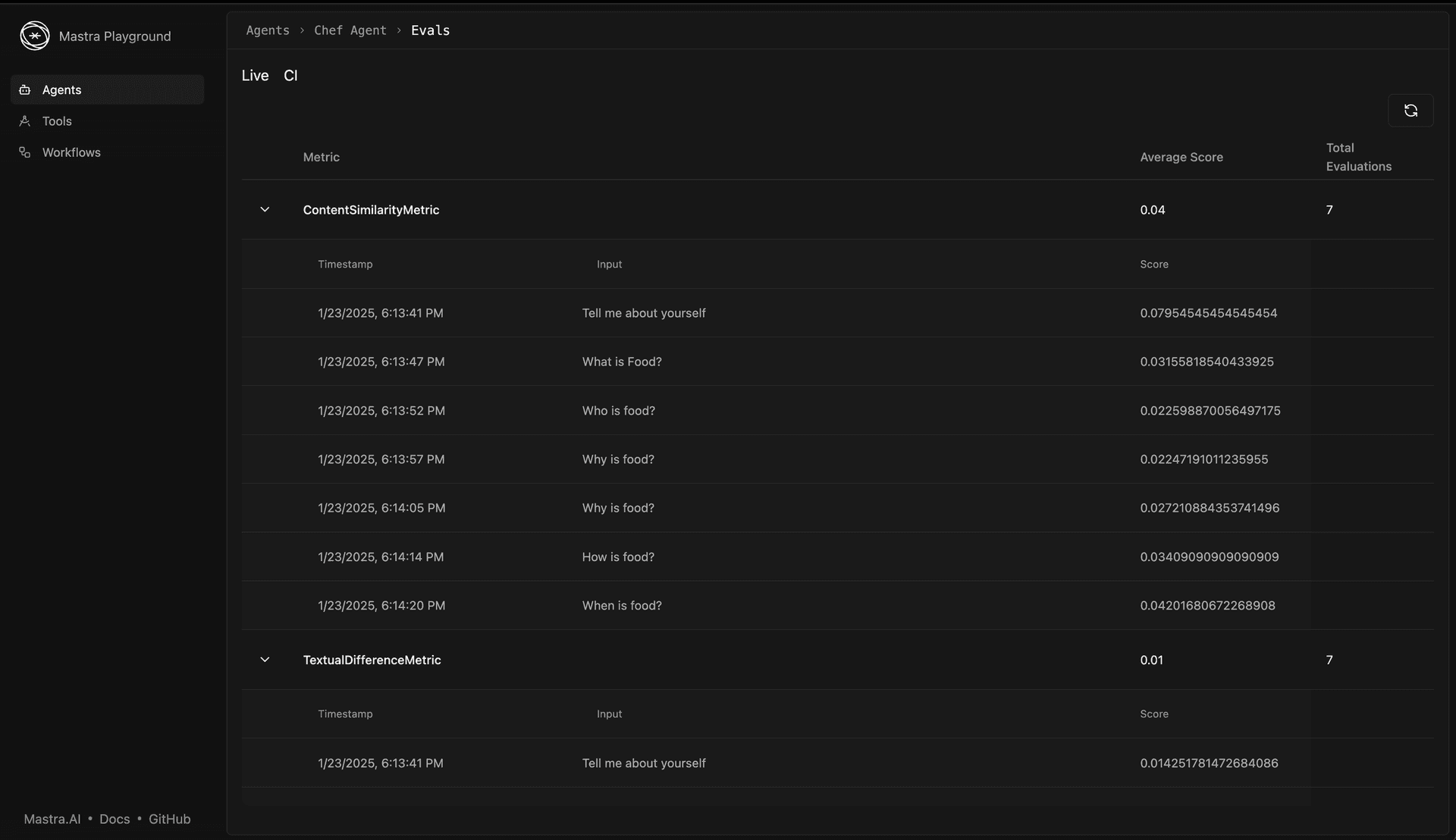Click the Tools icon in sidebar
The height and width of the screenshot is (840, 1456).
coord(25,121)
